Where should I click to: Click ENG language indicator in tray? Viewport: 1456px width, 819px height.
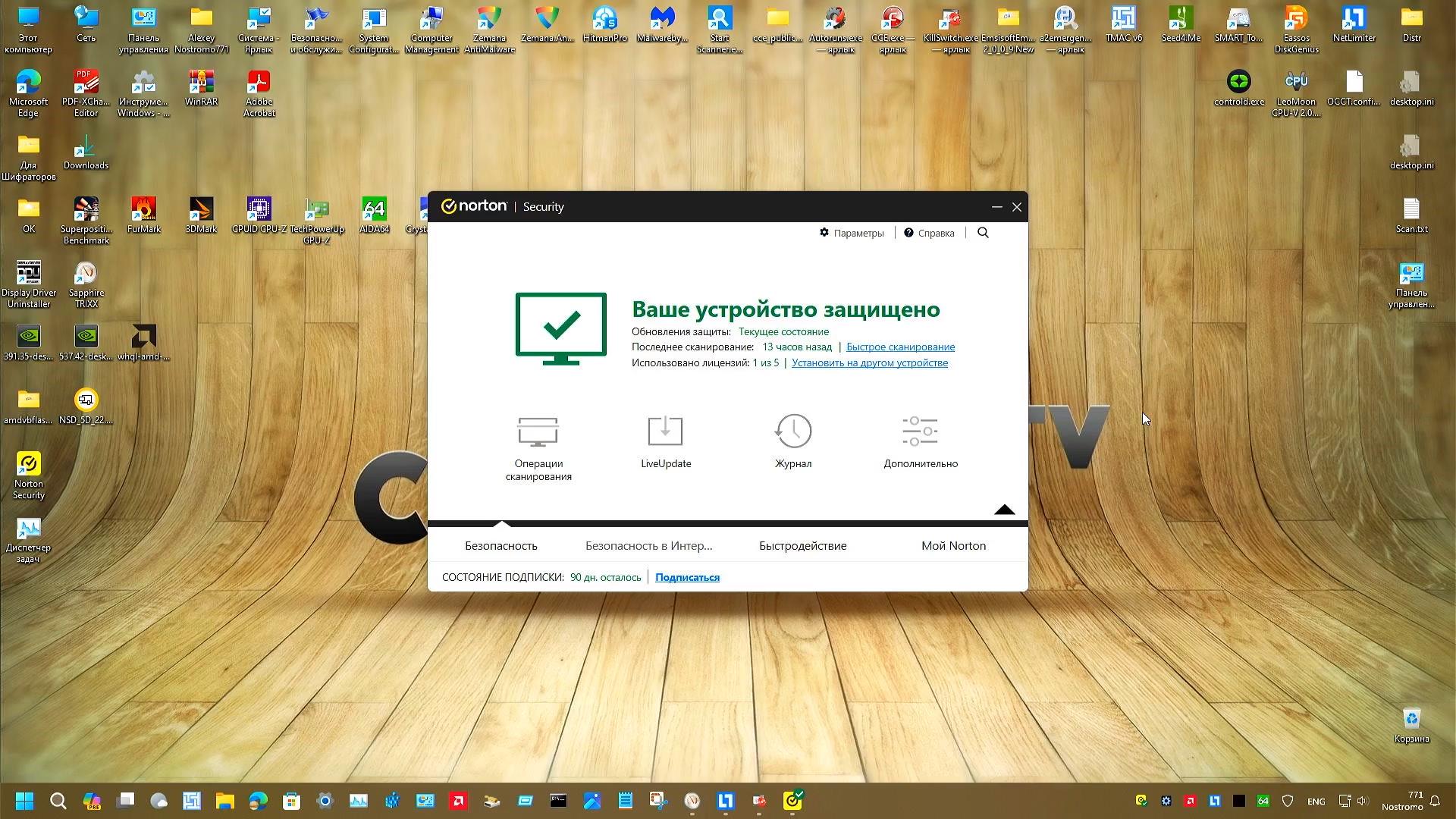[1316, 802]
